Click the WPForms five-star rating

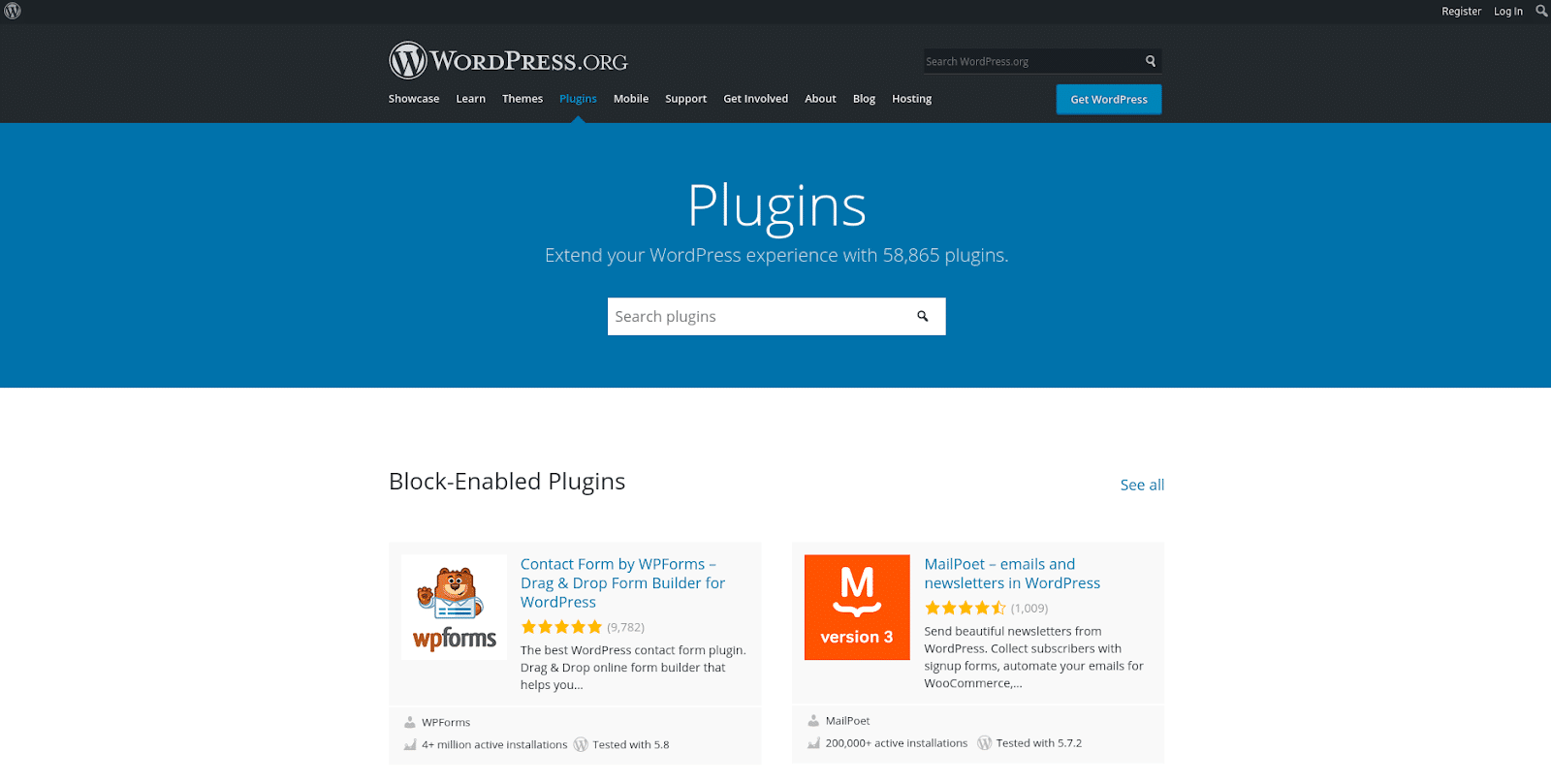(561, 627)
